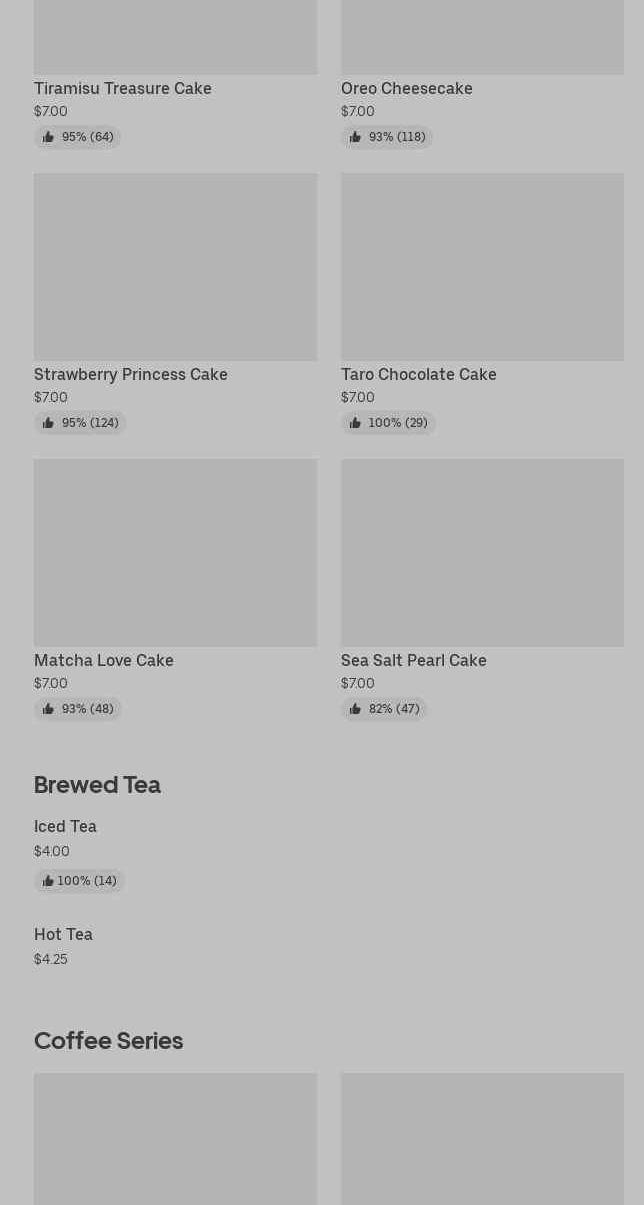
Task: Open the Strawberry Princess Cake photo
Action: click(175, 267)
